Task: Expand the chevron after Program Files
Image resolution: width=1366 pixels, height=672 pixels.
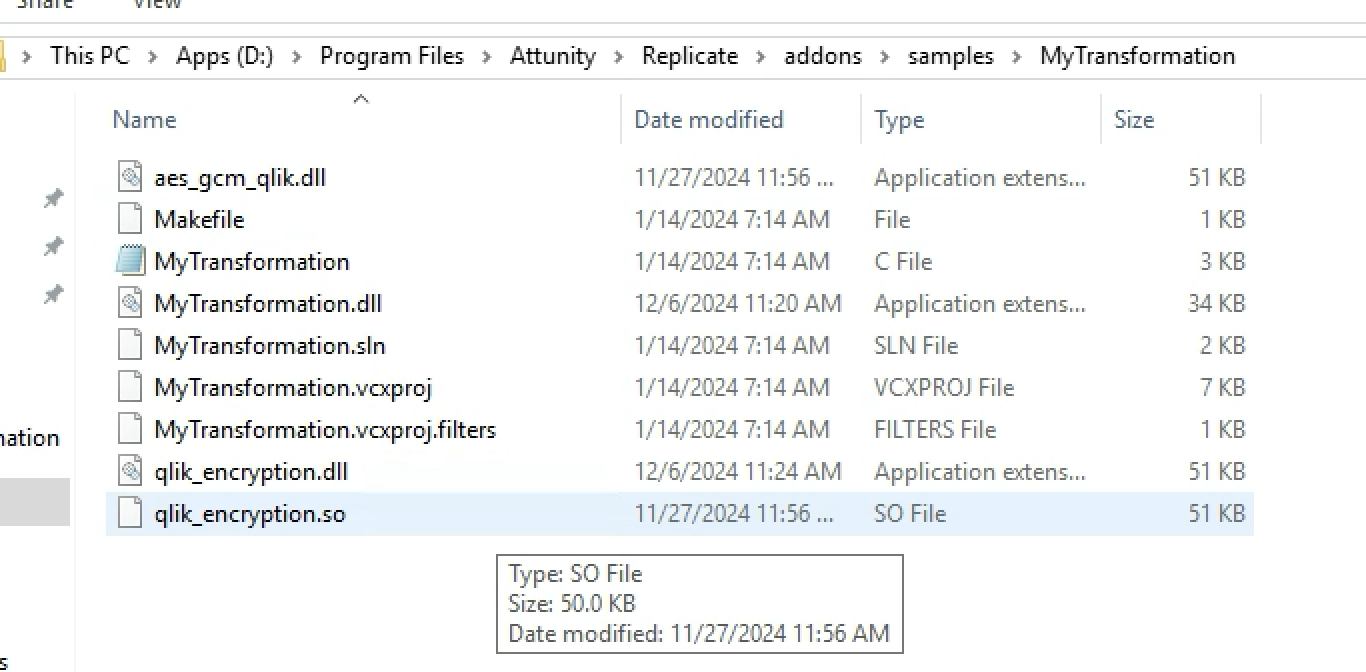Action: point(487,57)
